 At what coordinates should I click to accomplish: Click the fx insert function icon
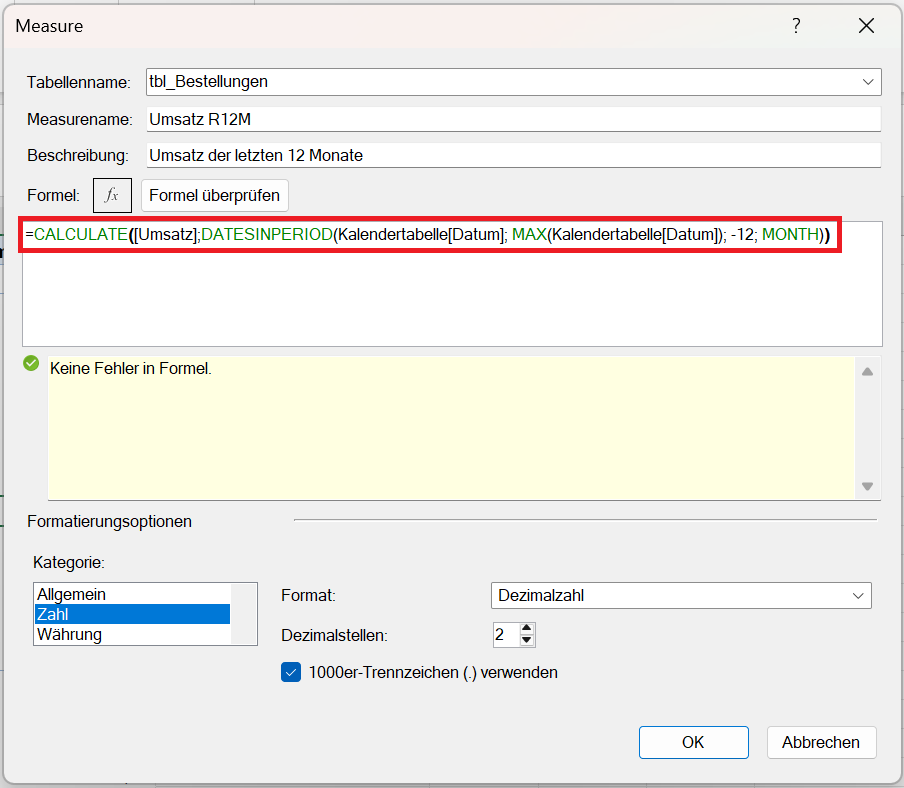click(112, 196)
